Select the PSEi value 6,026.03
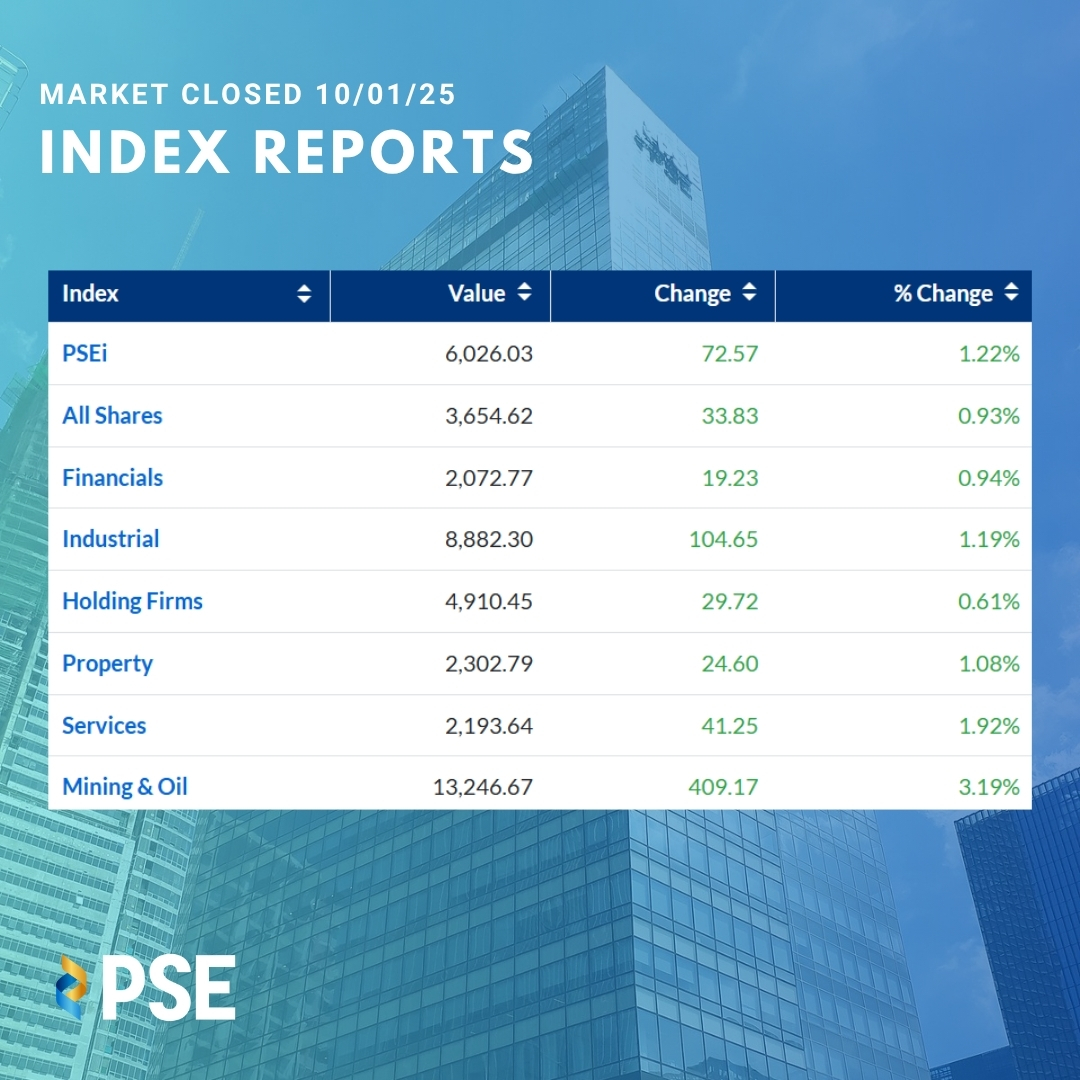 (x=489, y=353)
